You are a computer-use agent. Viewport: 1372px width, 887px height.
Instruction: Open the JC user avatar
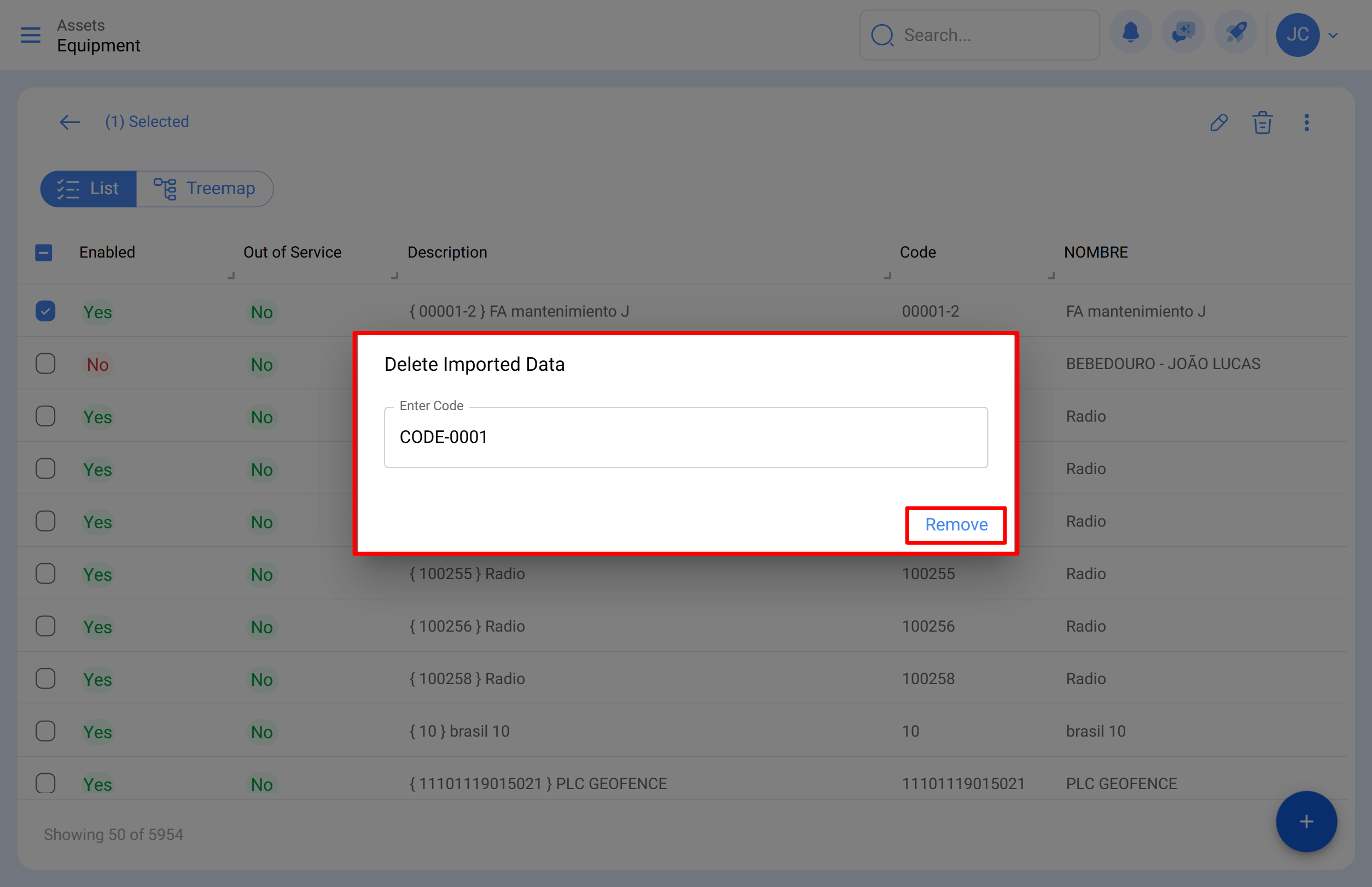pyautogui.click(x=1298, y=34)
